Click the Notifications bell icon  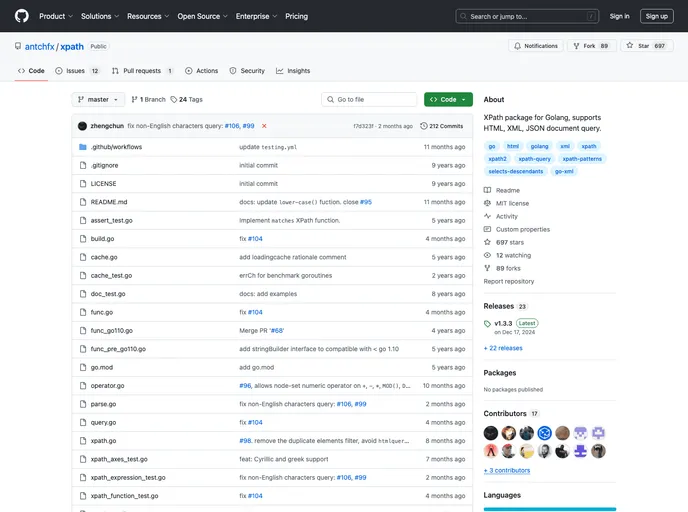(x=517, y=46)
